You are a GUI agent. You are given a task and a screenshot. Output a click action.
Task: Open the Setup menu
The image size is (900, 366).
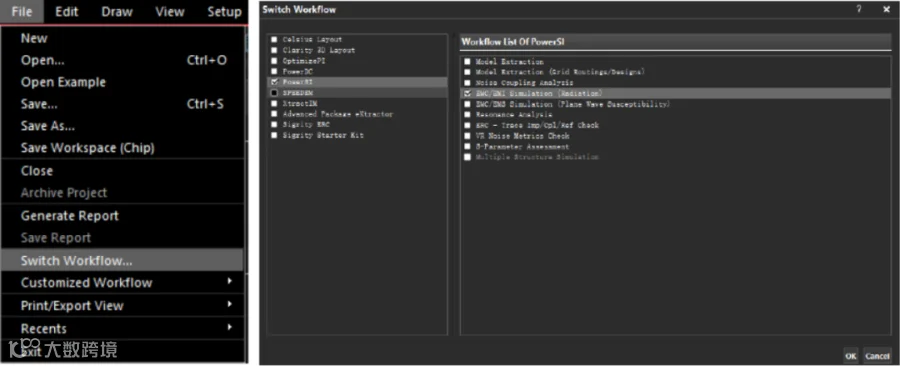pos(224,11)
